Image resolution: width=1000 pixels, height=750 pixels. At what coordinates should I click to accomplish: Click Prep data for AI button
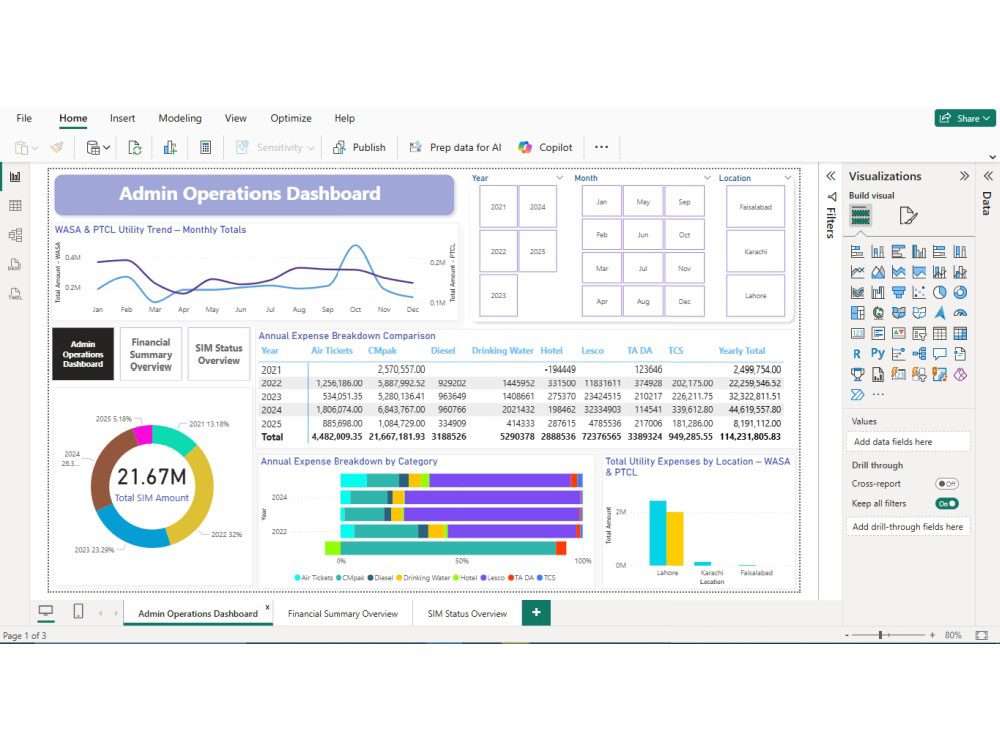pyautogui.click(x=455, y=148)
